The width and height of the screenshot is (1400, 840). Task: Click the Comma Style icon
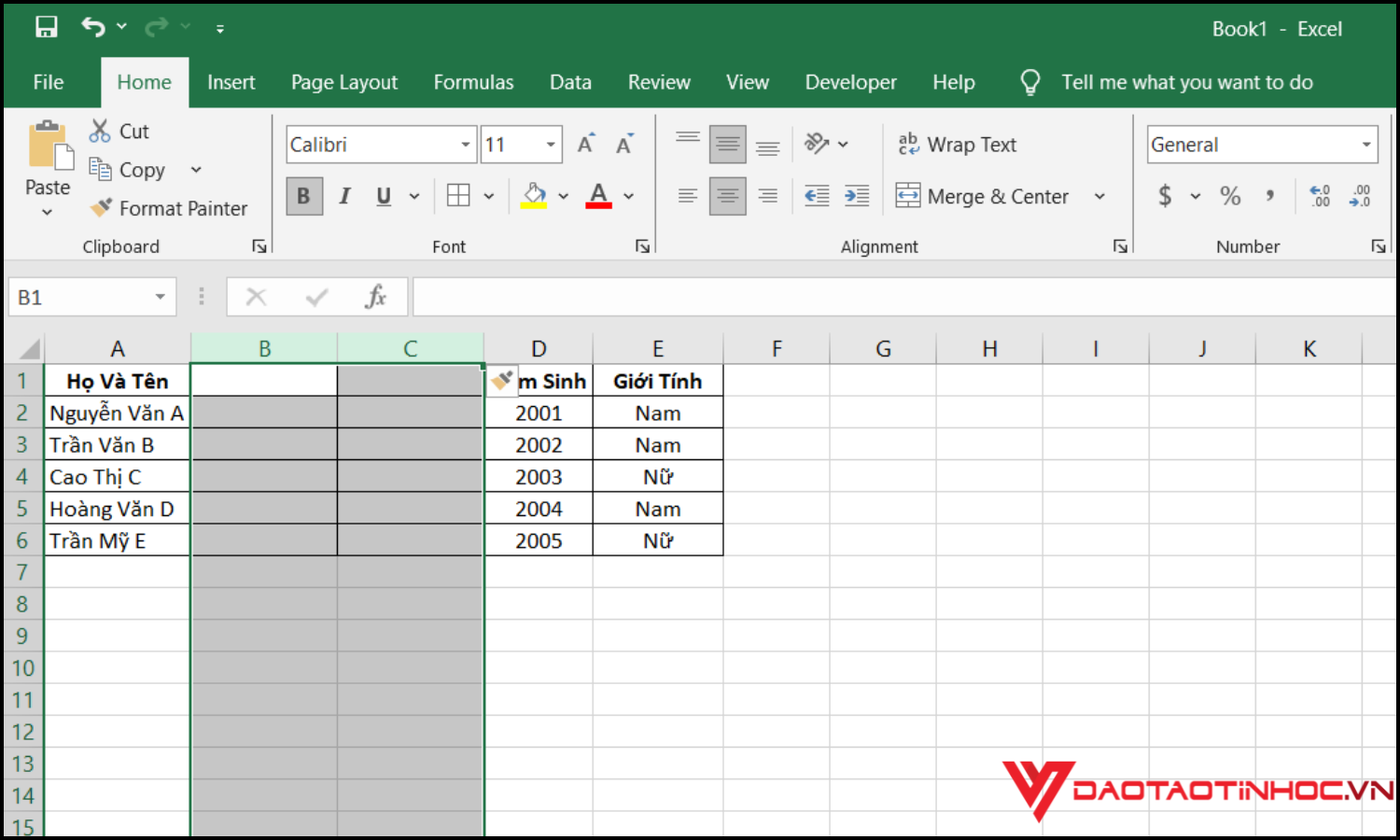coord(1269,196)
